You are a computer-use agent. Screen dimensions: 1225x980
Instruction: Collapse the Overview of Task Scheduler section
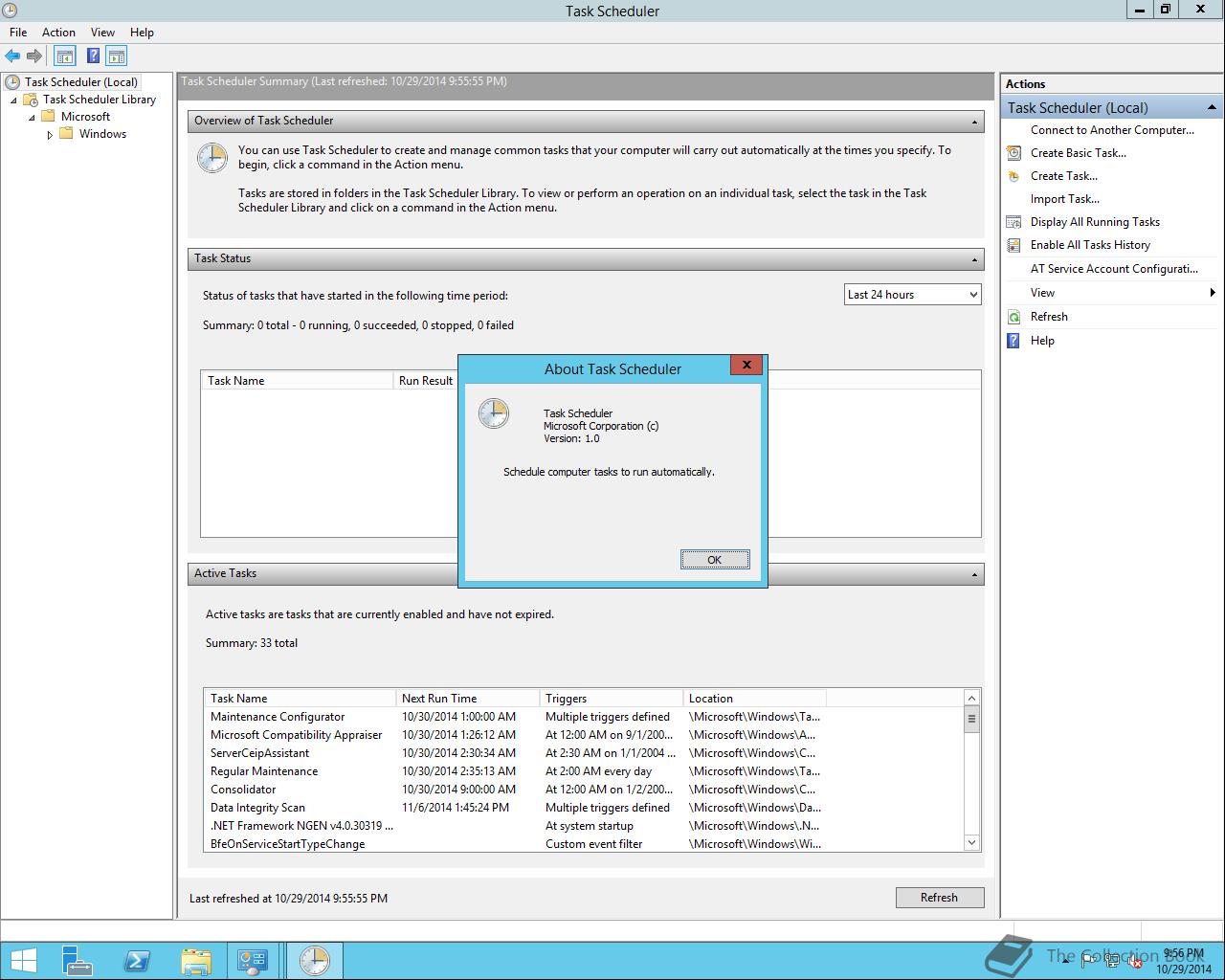tap(974, 122)
